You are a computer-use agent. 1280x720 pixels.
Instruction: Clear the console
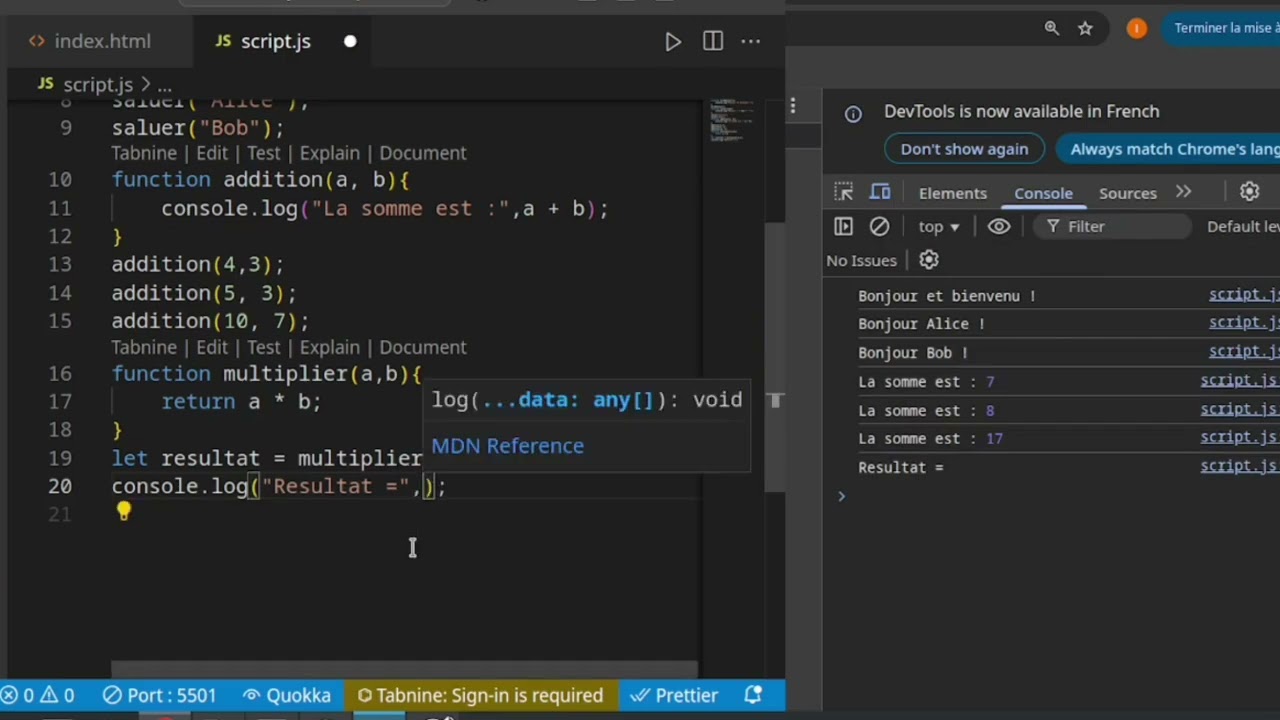879,227
